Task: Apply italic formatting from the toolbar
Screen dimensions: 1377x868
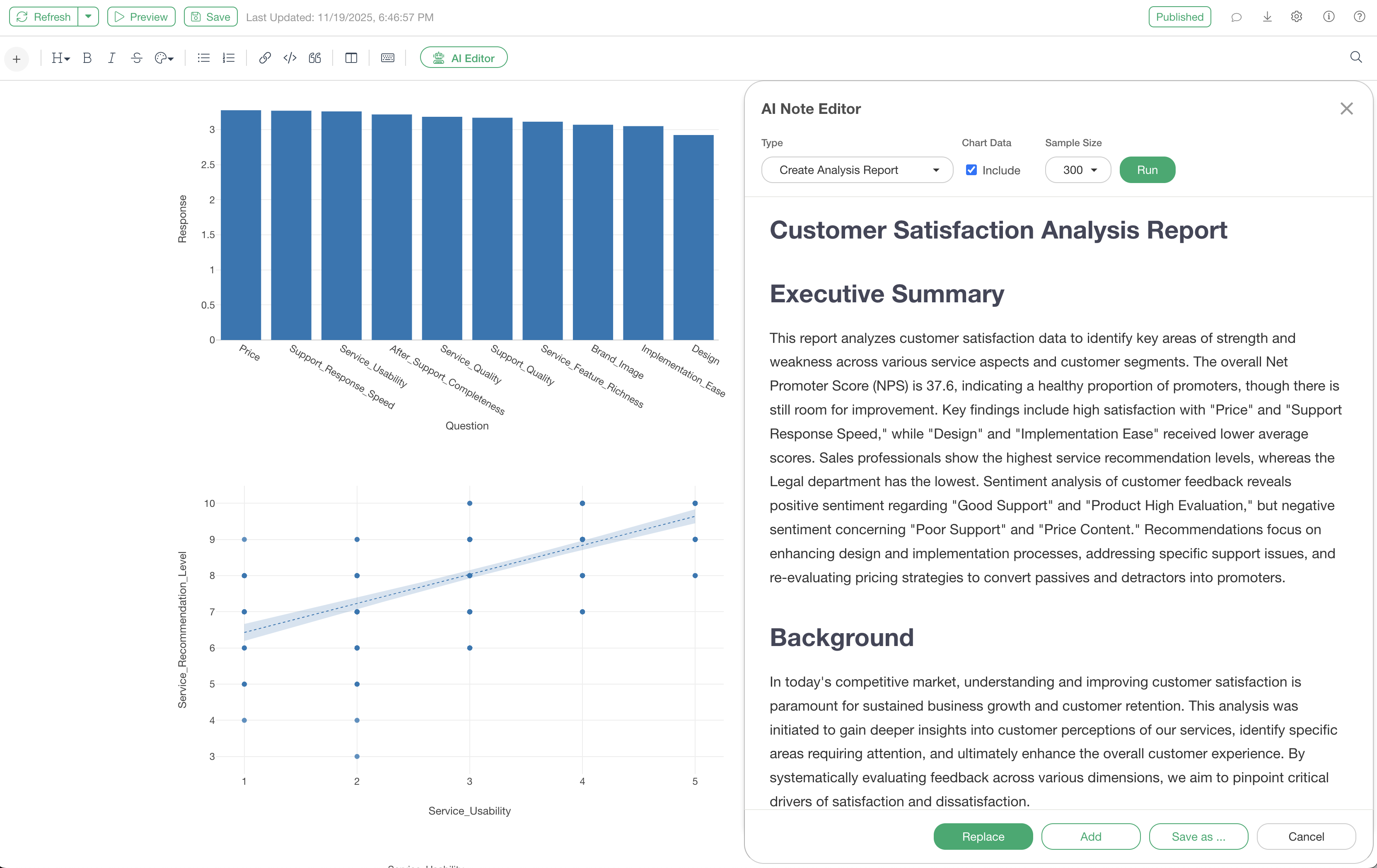Action: 111,58
